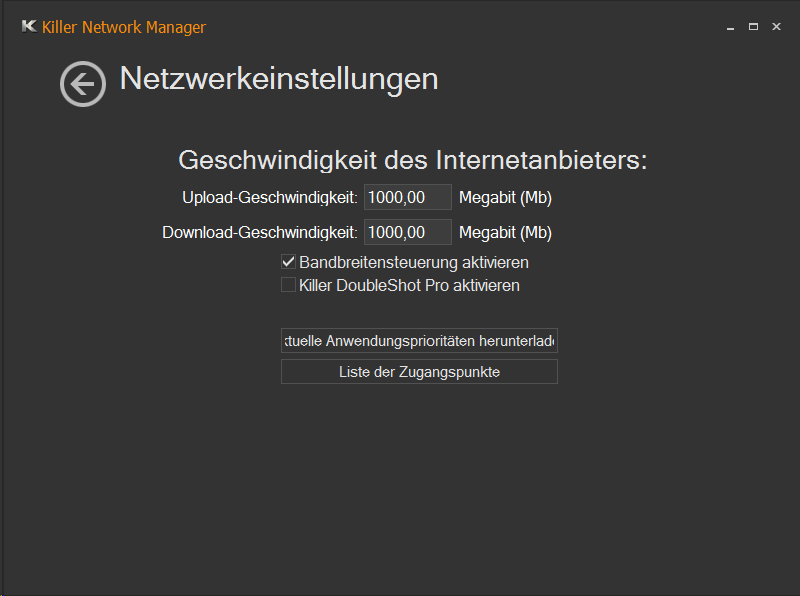
Task: Click the Upload-Geschwindigkeit label
Action: (270, 197)
